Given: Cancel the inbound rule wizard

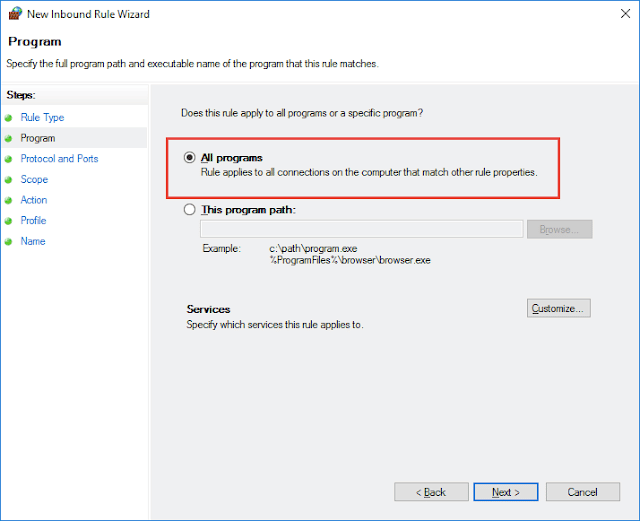Looking at the screenshot, I should pyautogui.click(x=582, y=492).
